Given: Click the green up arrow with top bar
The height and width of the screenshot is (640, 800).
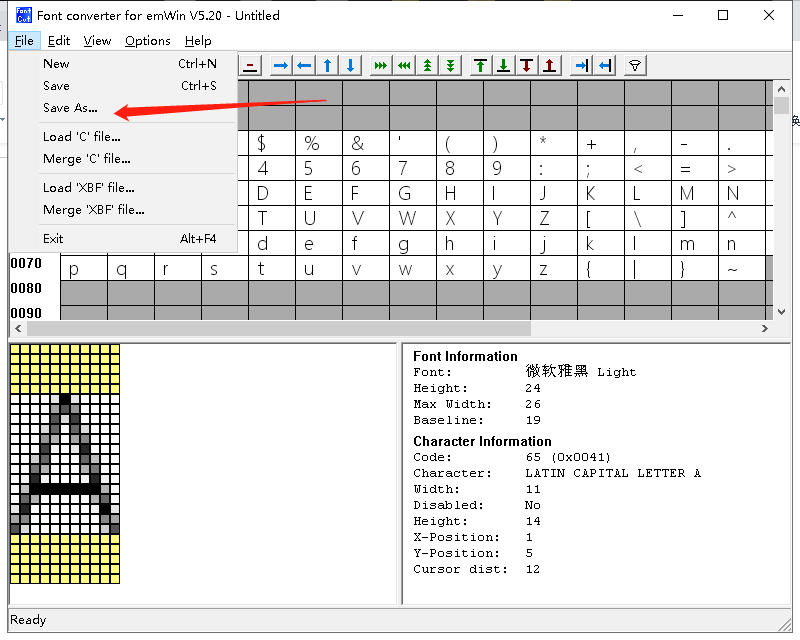Looking at the screenshot, I should point(481,66).
